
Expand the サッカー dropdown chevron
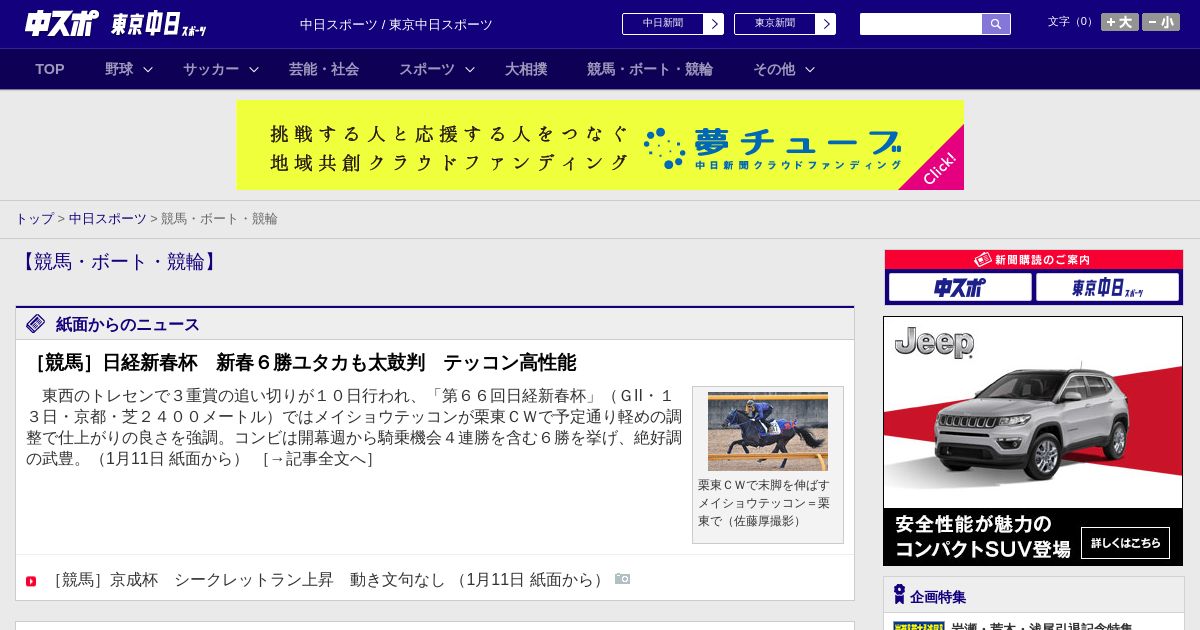click(254, 69)
